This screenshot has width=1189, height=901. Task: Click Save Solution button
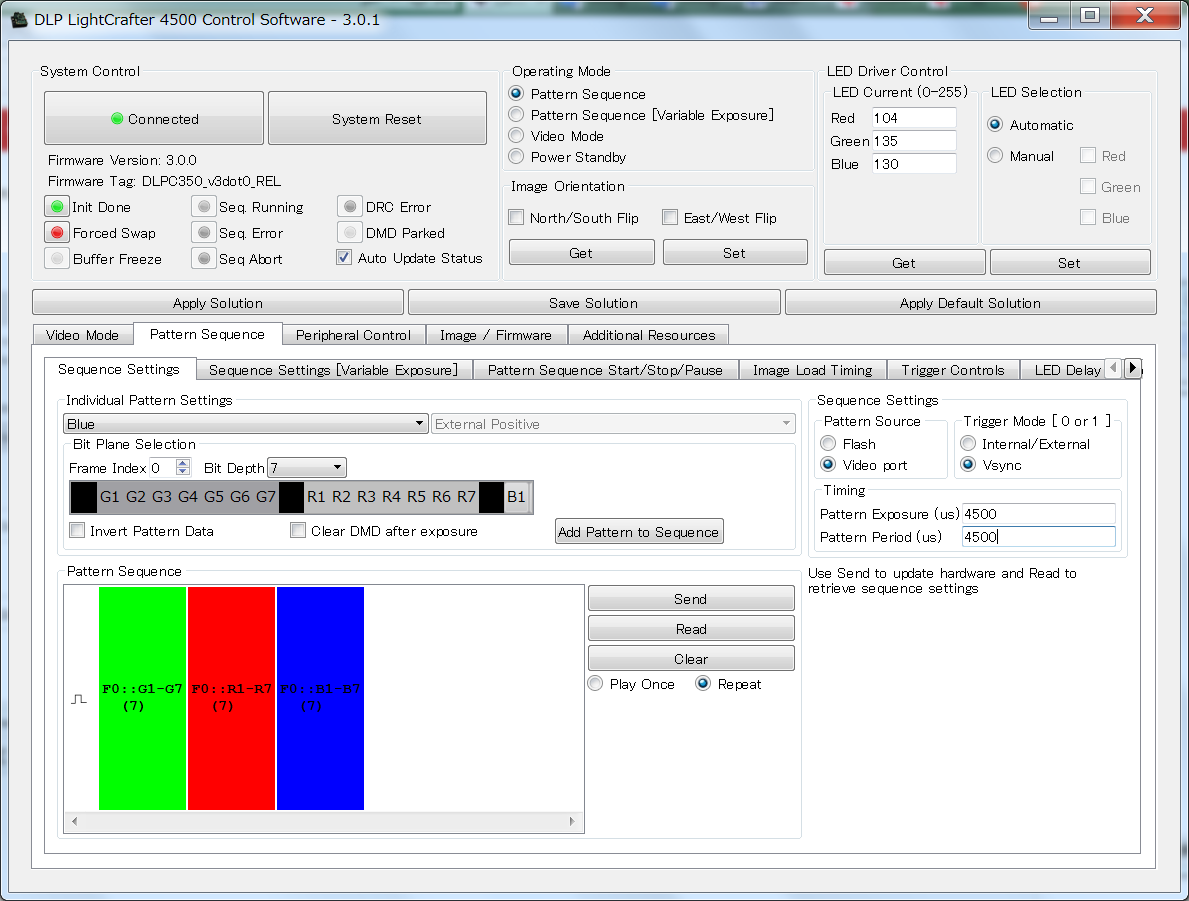coord(594,303)
